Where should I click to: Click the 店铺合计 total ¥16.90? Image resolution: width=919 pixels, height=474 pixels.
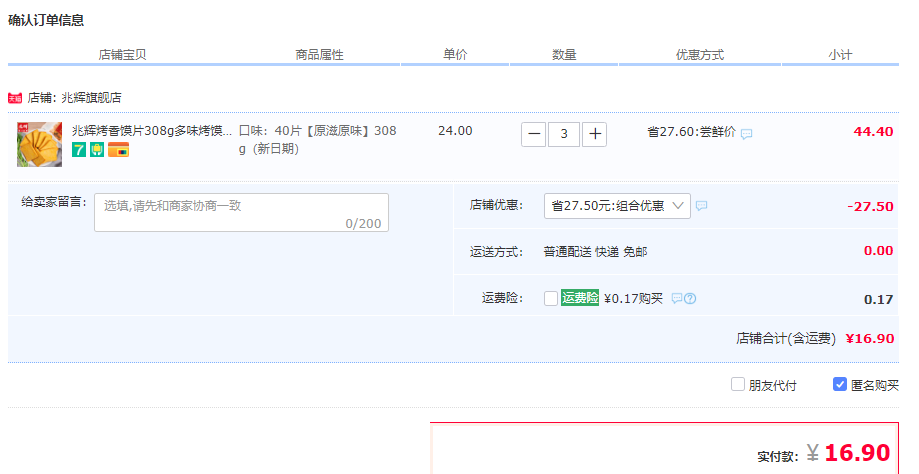pos(870,338)
